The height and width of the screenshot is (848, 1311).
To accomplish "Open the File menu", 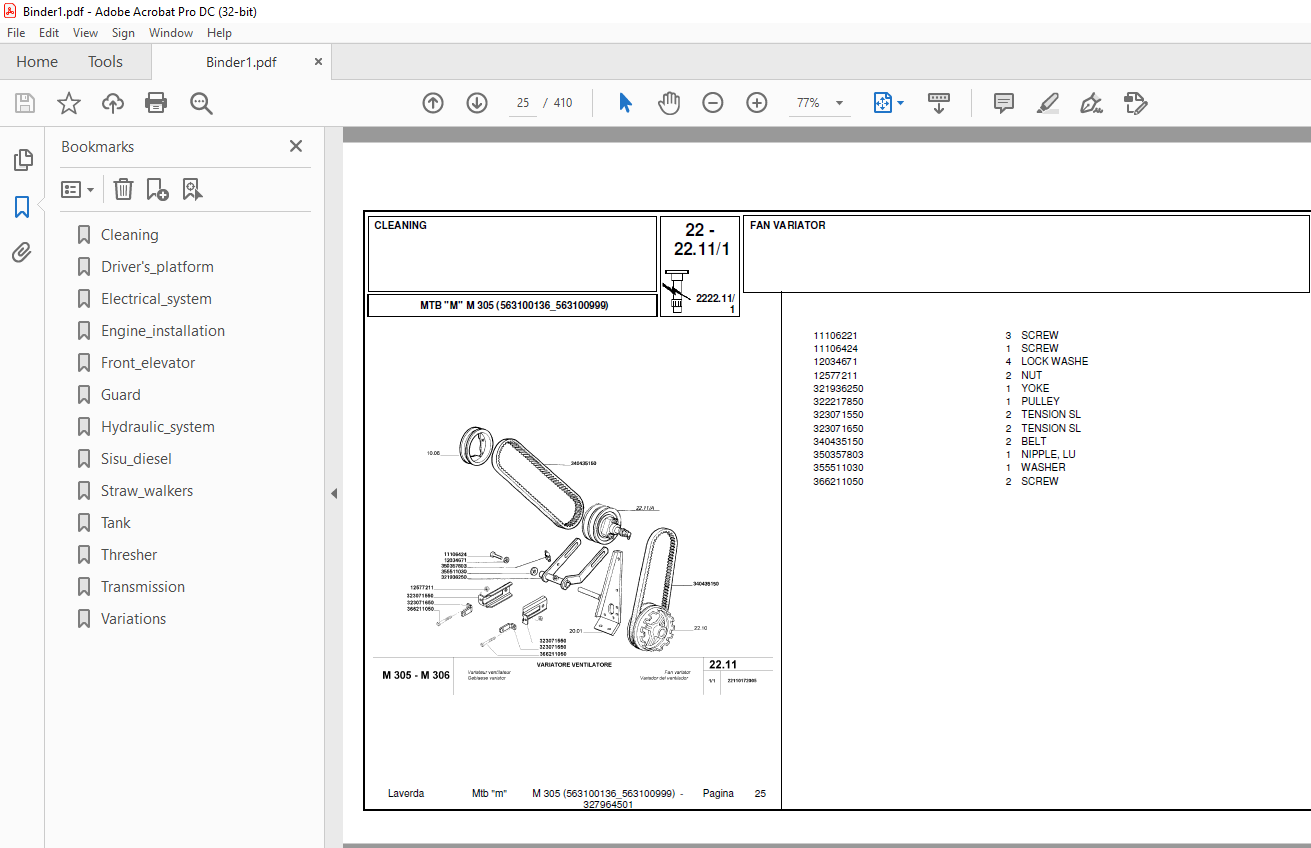I will click(16, 33).
